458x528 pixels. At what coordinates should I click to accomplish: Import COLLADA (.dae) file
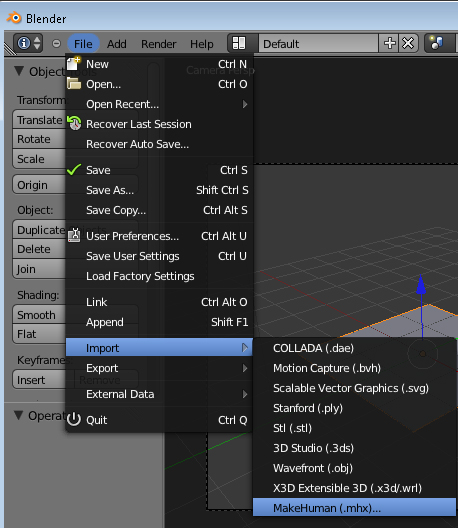[x=354, y=348]
